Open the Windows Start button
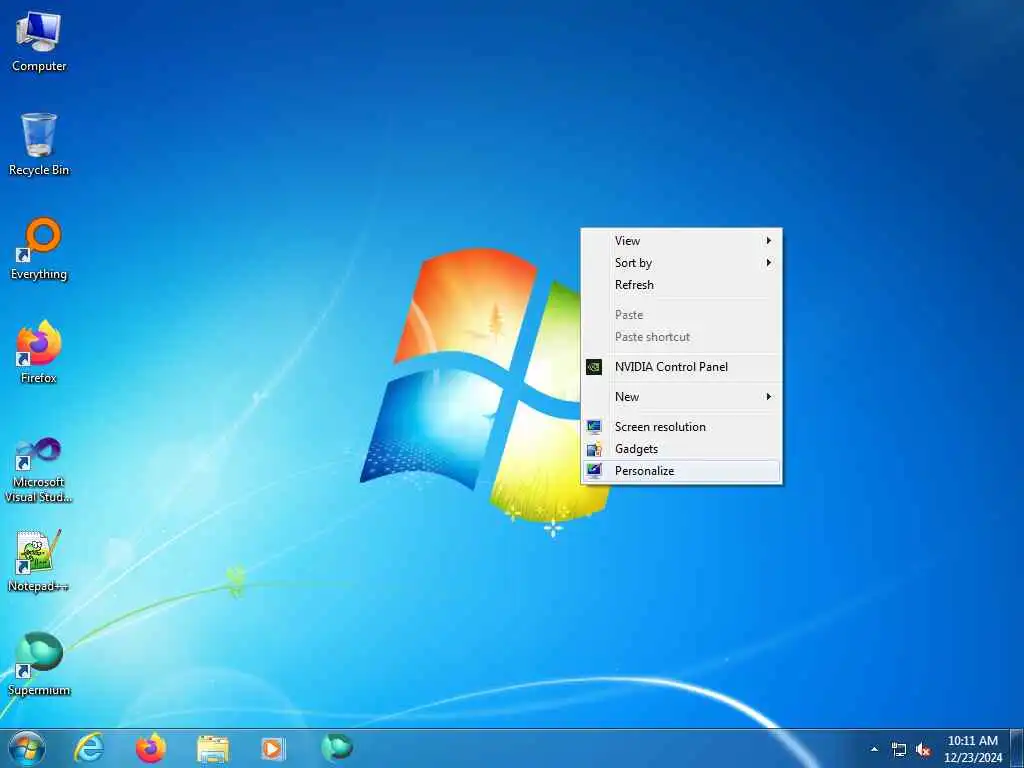This screenshot has height=768, width=1024. pos(27,748)
